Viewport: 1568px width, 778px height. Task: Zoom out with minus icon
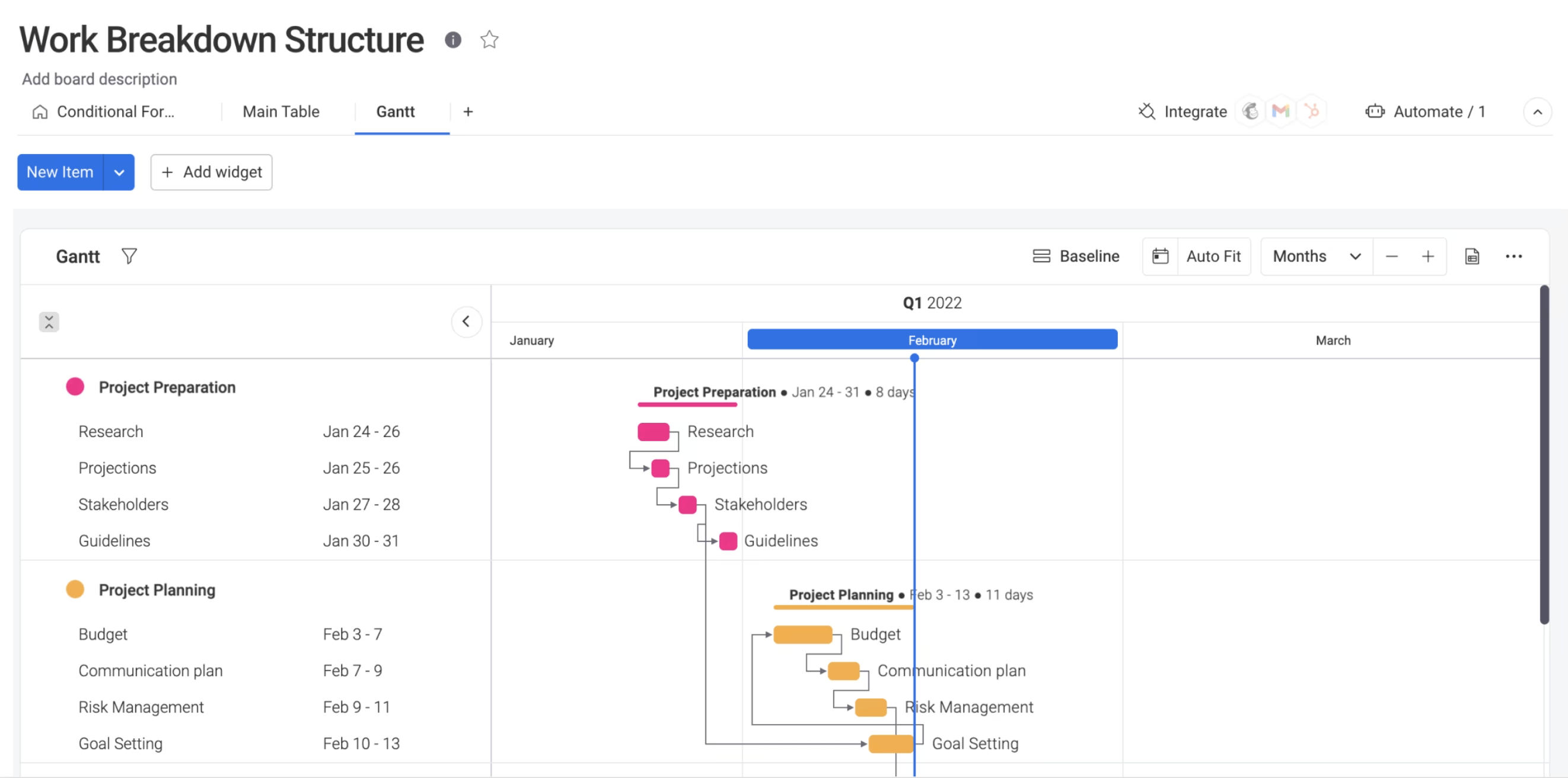click(x=1391, y=256)
